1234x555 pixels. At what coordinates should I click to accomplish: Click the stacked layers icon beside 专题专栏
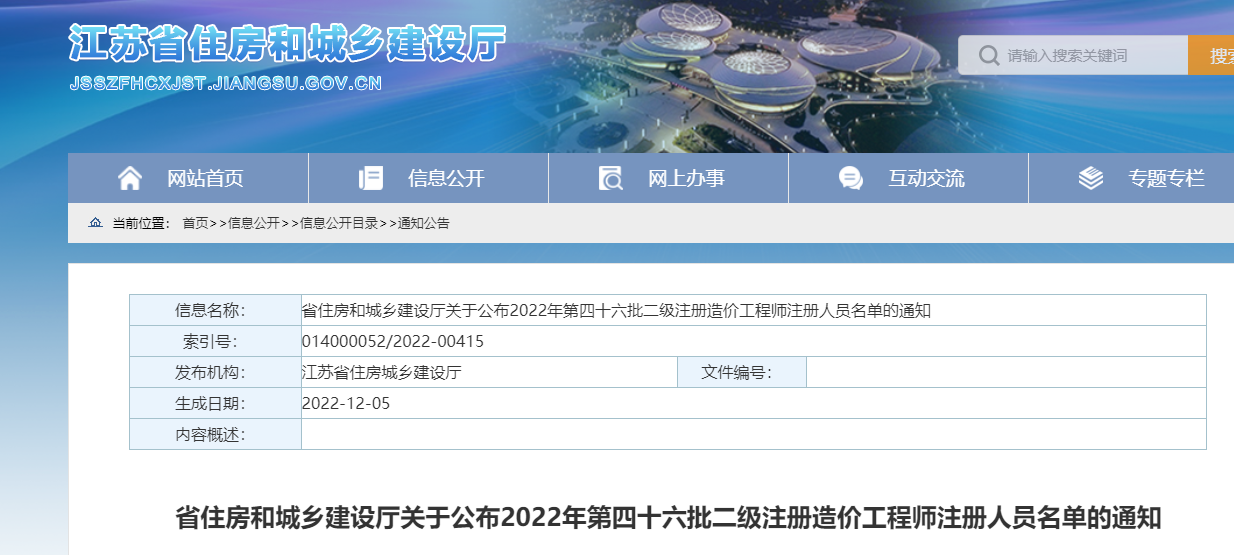pyautogui.click(x=1091, y=179)
